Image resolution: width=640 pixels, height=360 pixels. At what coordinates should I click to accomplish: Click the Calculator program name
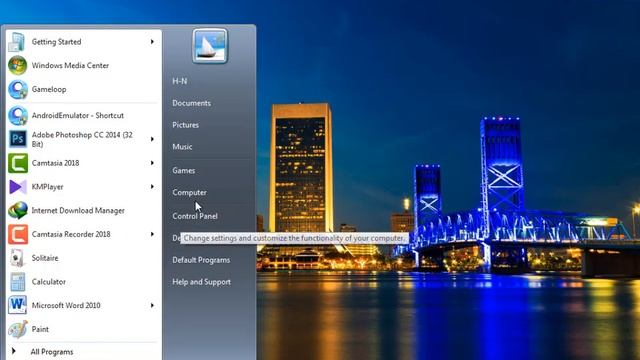[49, 282]
